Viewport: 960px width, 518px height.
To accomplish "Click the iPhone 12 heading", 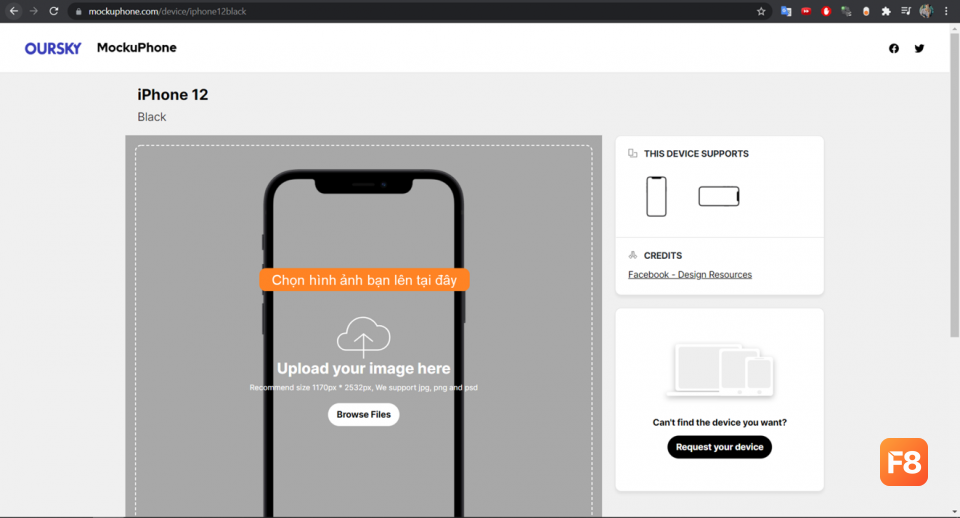I will (173, 95).
